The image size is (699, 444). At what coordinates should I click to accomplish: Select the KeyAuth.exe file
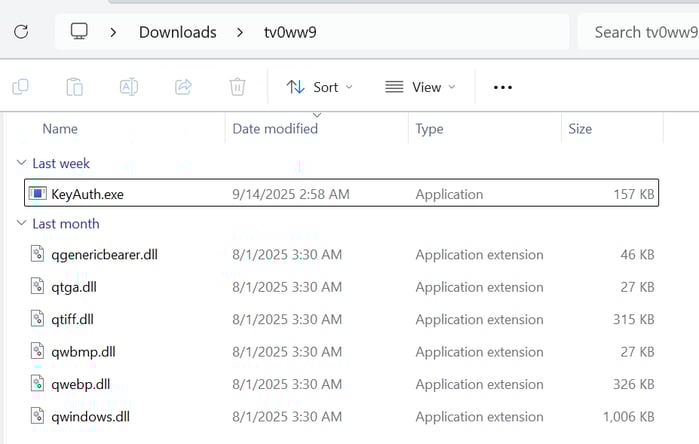tap(87, 194)
